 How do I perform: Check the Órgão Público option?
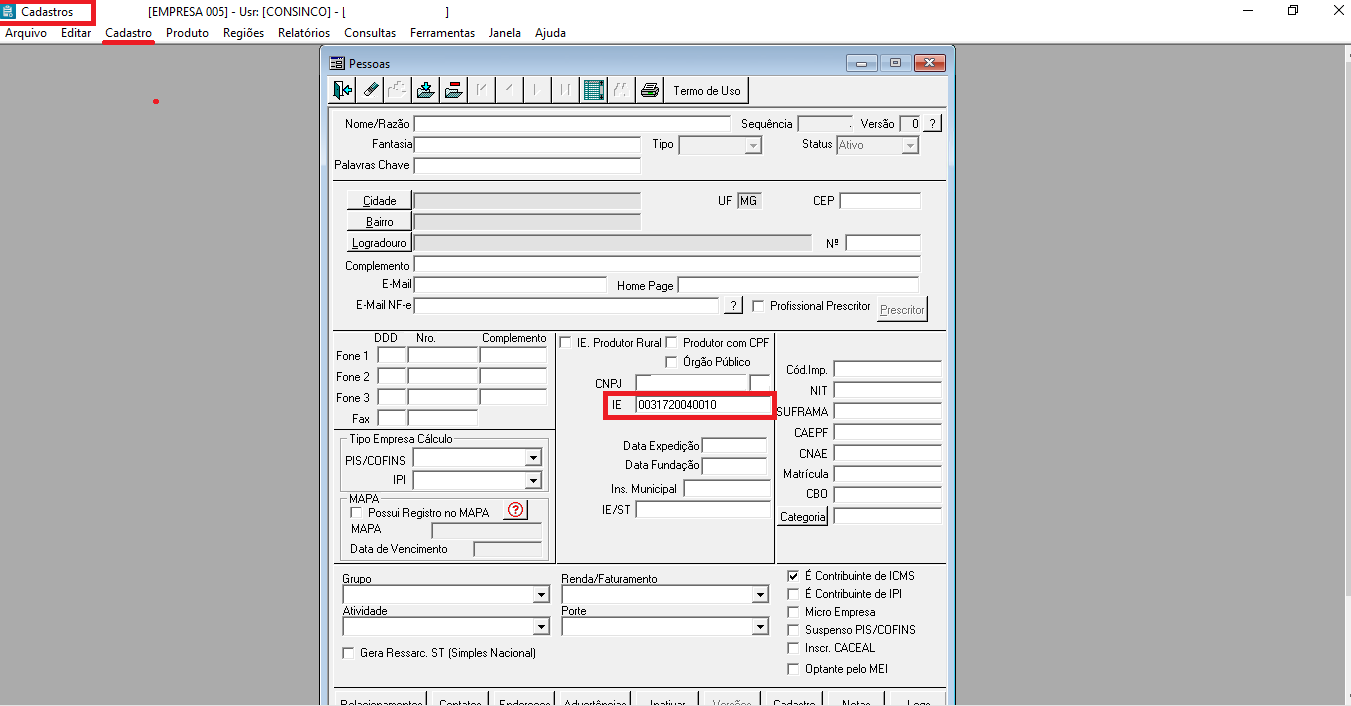(x=672, y=361)
